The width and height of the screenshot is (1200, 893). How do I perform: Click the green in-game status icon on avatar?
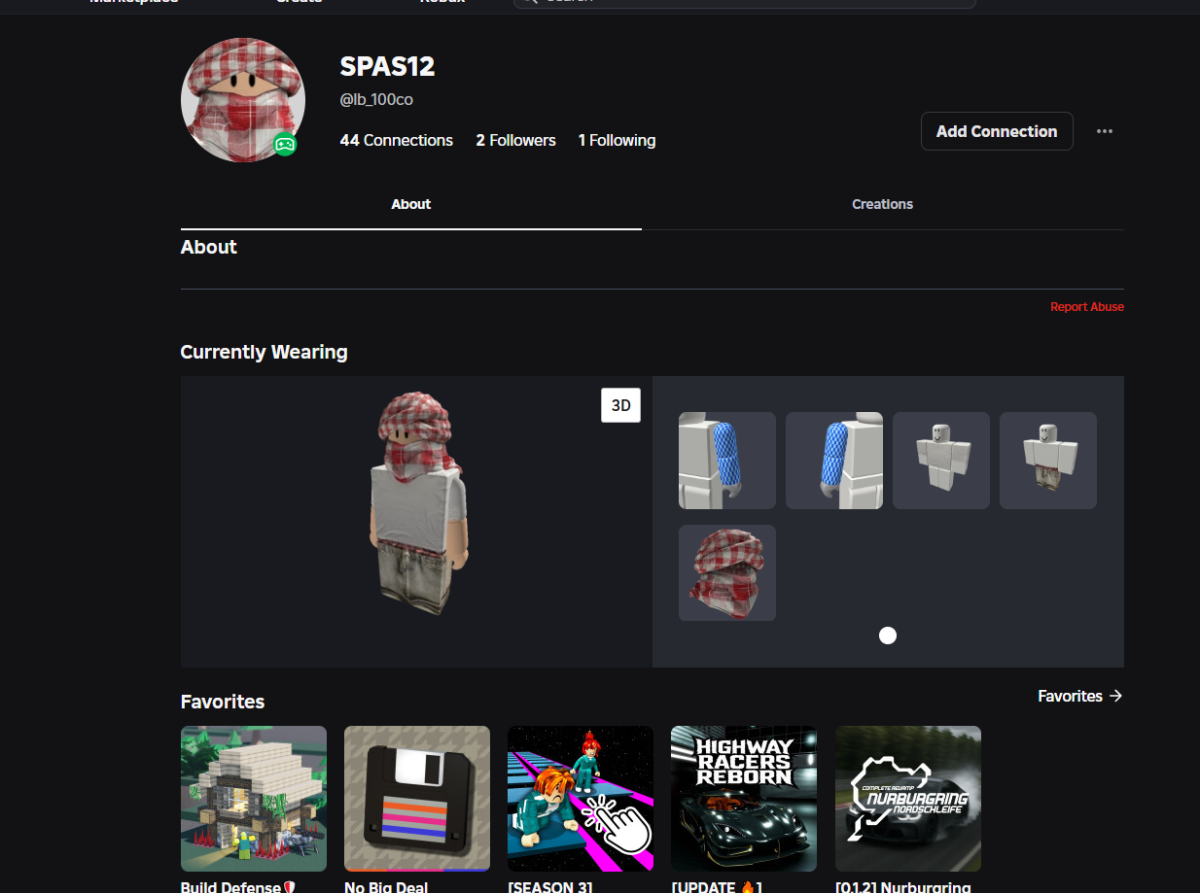285,145
